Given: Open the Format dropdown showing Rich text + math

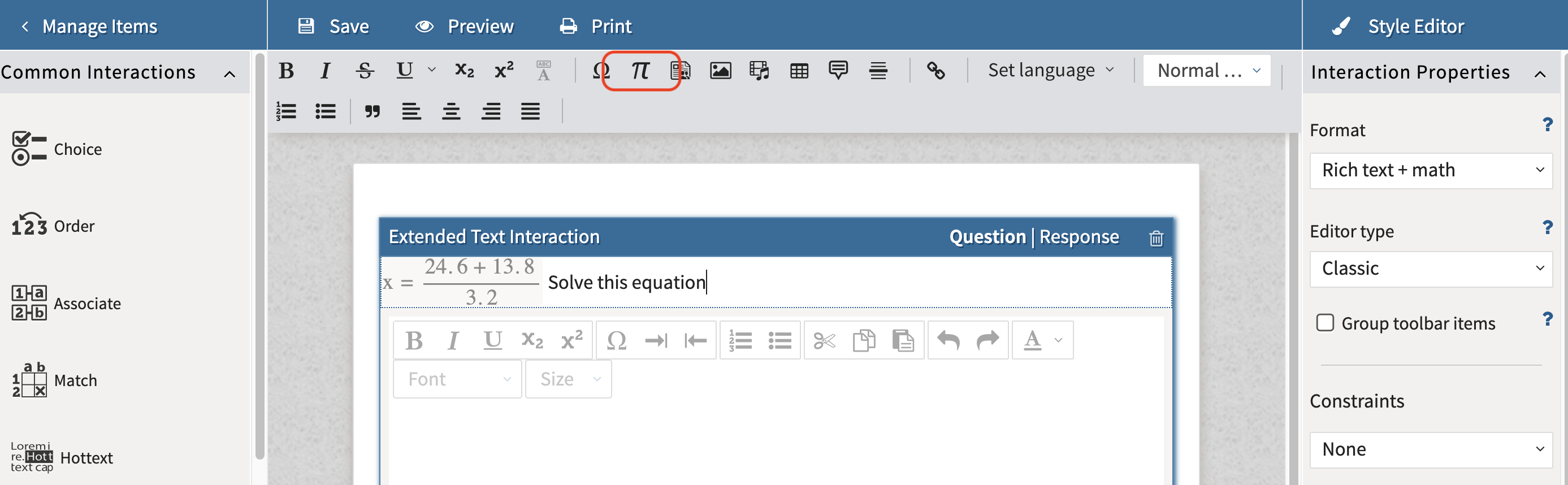Looking at the screenshot, I should [1431, 170].
